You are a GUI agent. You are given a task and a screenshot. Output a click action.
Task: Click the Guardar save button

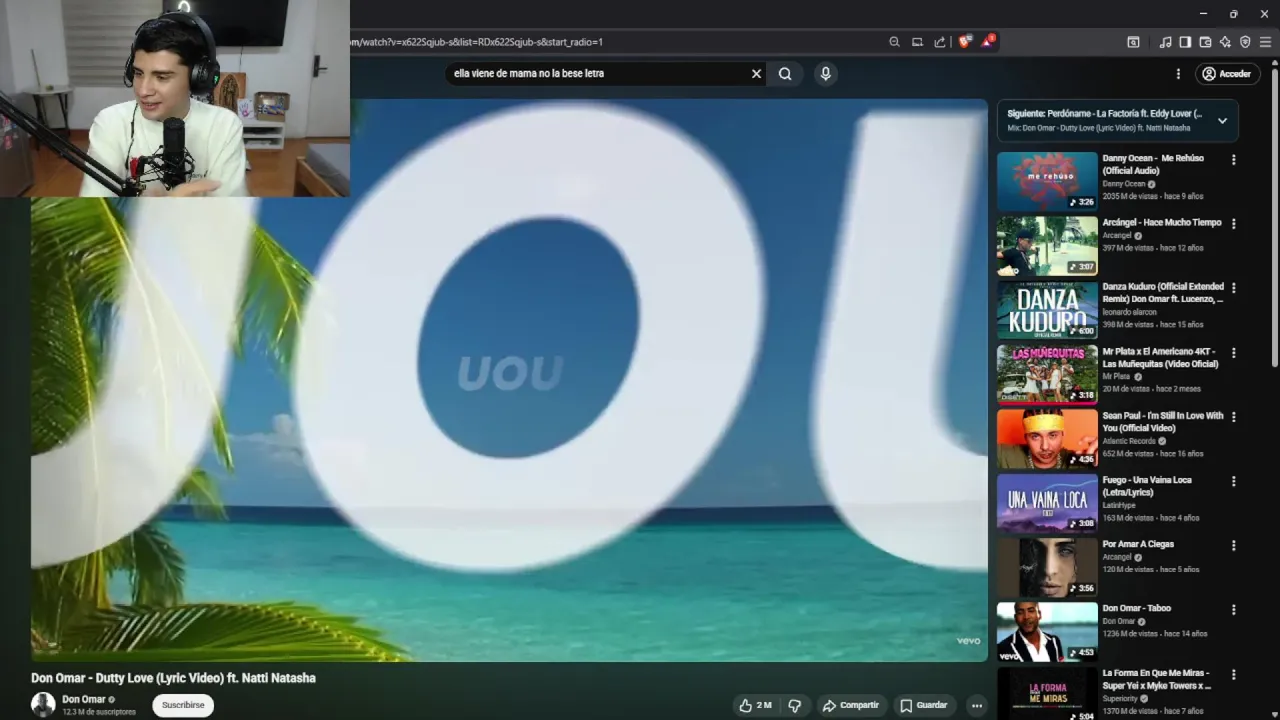pyautogui.click(x=923, y=705)
